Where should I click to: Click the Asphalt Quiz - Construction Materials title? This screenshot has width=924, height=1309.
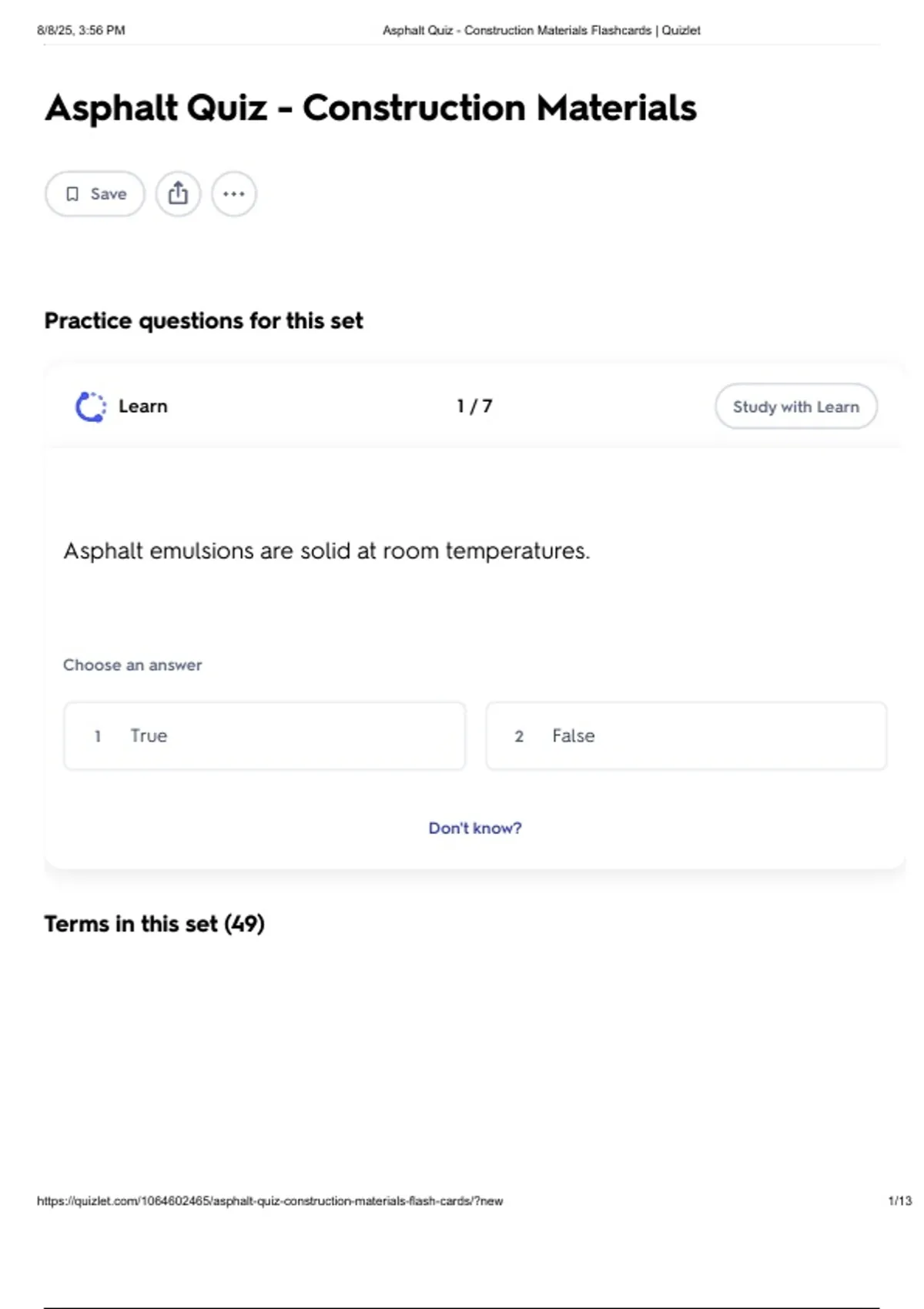[370, 108]
